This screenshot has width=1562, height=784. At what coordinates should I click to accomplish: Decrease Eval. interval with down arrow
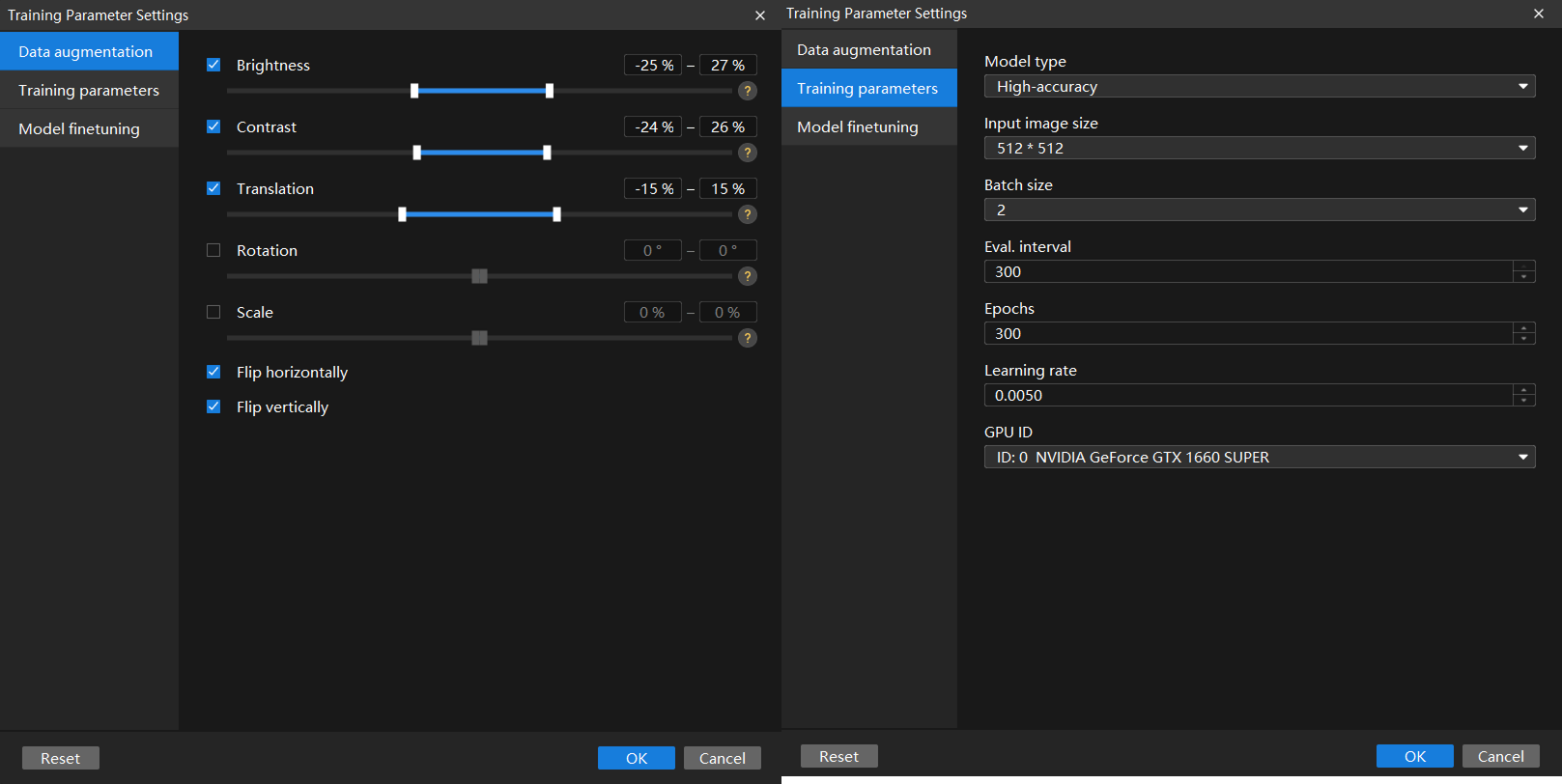pyautogui.click(x=1524, y=277)
